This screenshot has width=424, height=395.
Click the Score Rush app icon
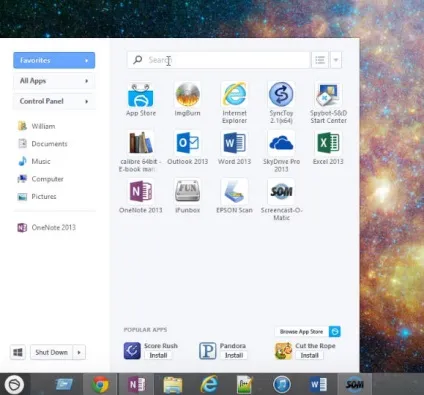coord(132,351)
